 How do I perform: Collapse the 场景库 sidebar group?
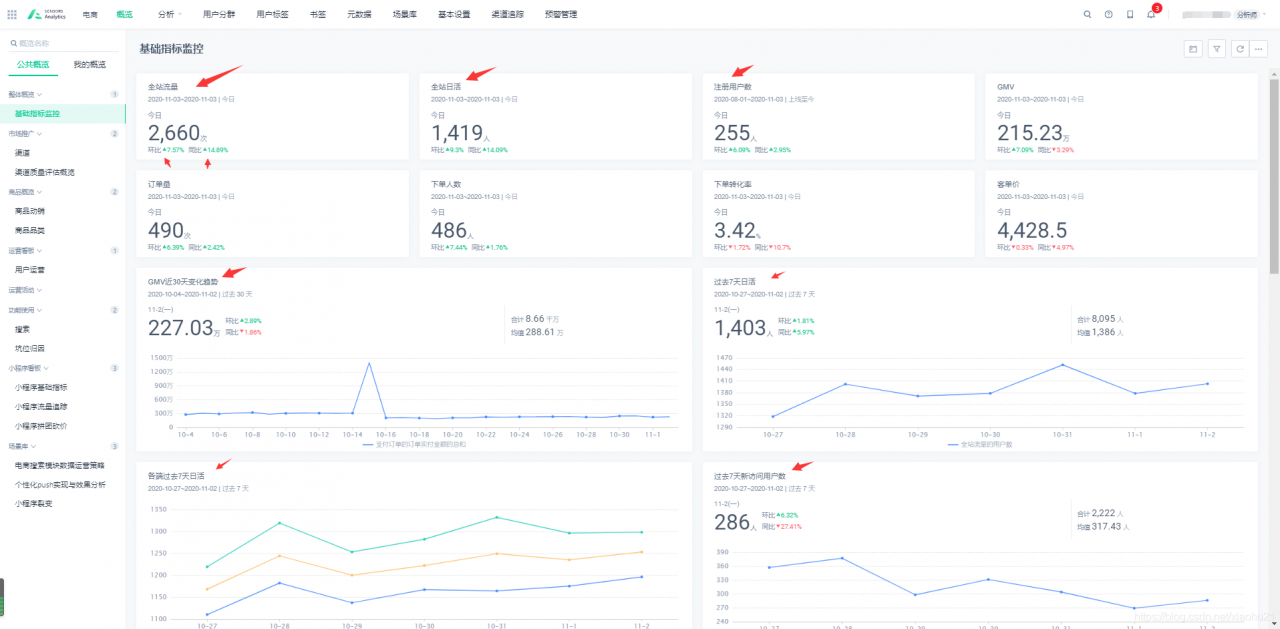pos(21,446)
